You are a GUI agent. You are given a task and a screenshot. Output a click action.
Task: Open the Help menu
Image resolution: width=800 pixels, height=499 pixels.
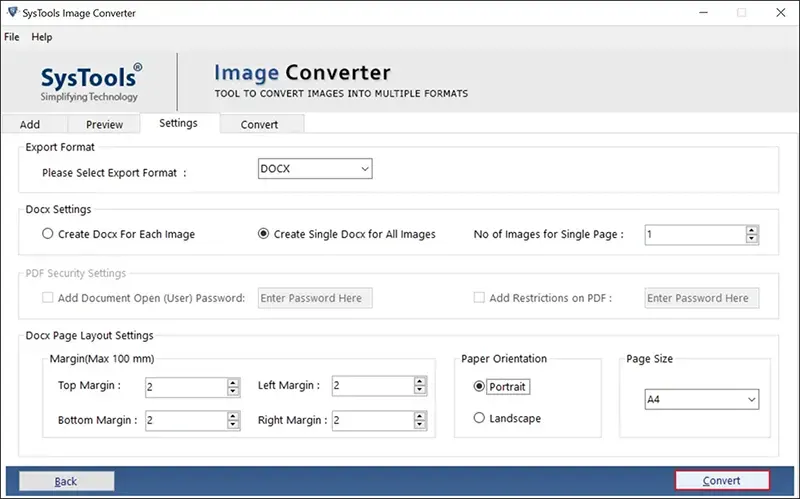[42, 37]
